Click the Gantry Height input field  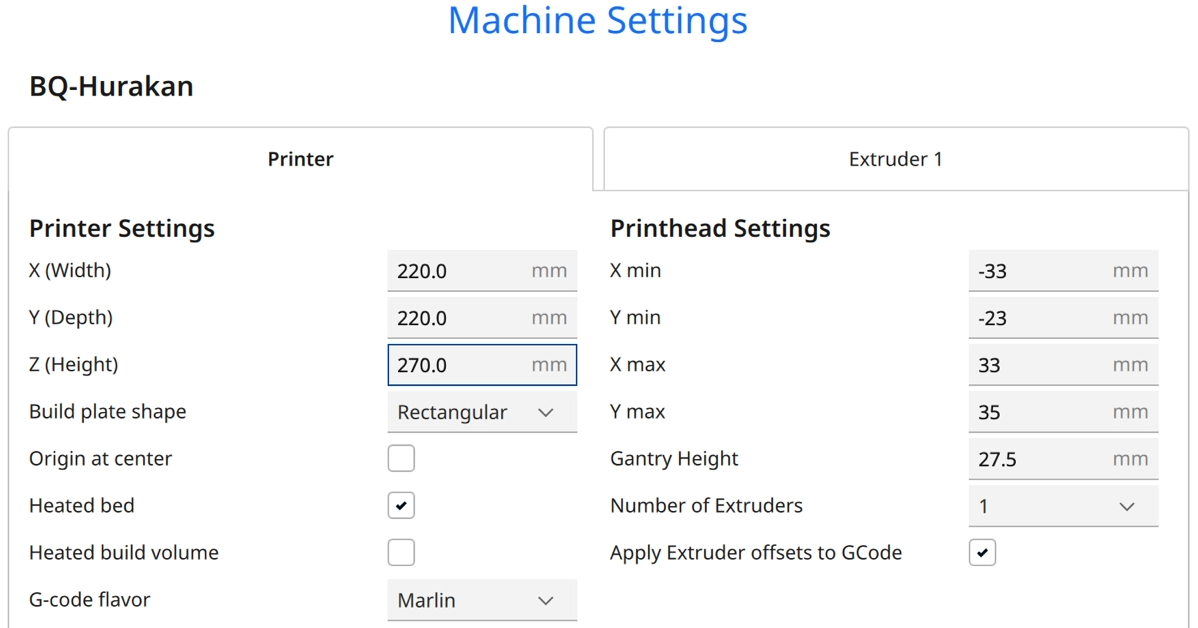point(1041,459)
